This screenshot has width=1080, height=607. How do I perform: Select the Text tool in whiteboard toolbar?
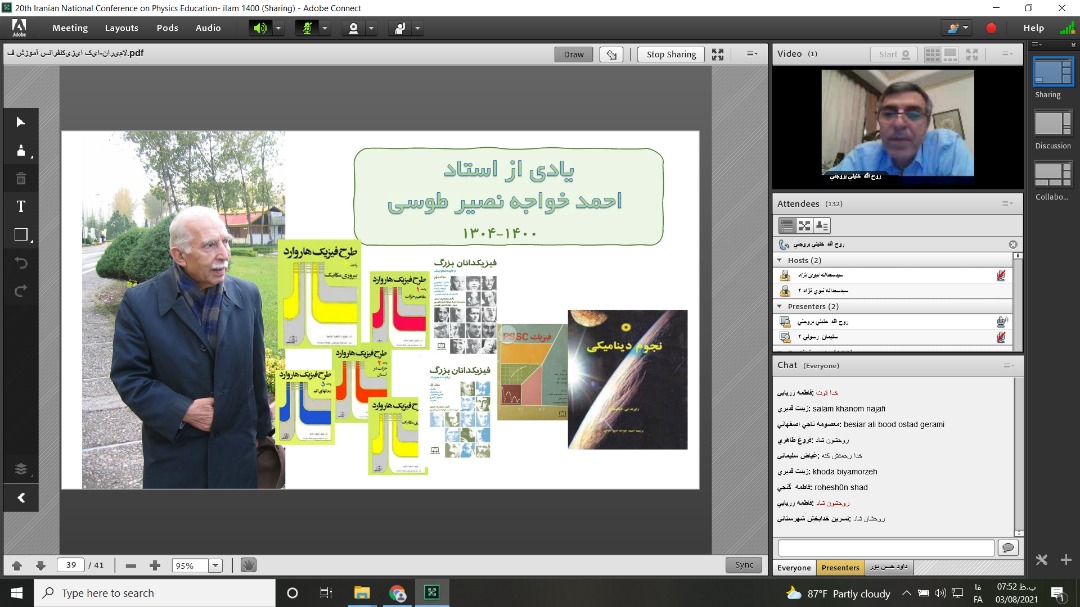(20, 207)
